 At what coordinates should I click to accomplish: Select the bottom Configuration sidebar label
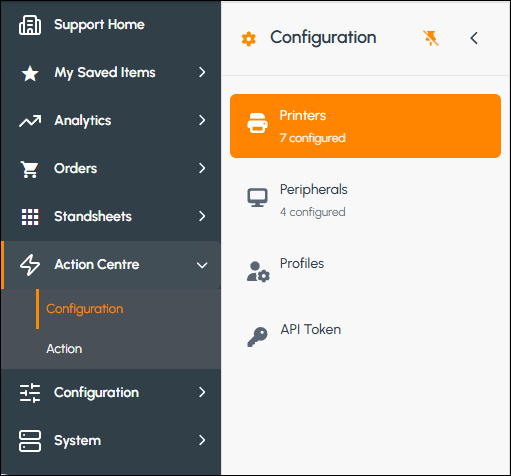(97, 393)
